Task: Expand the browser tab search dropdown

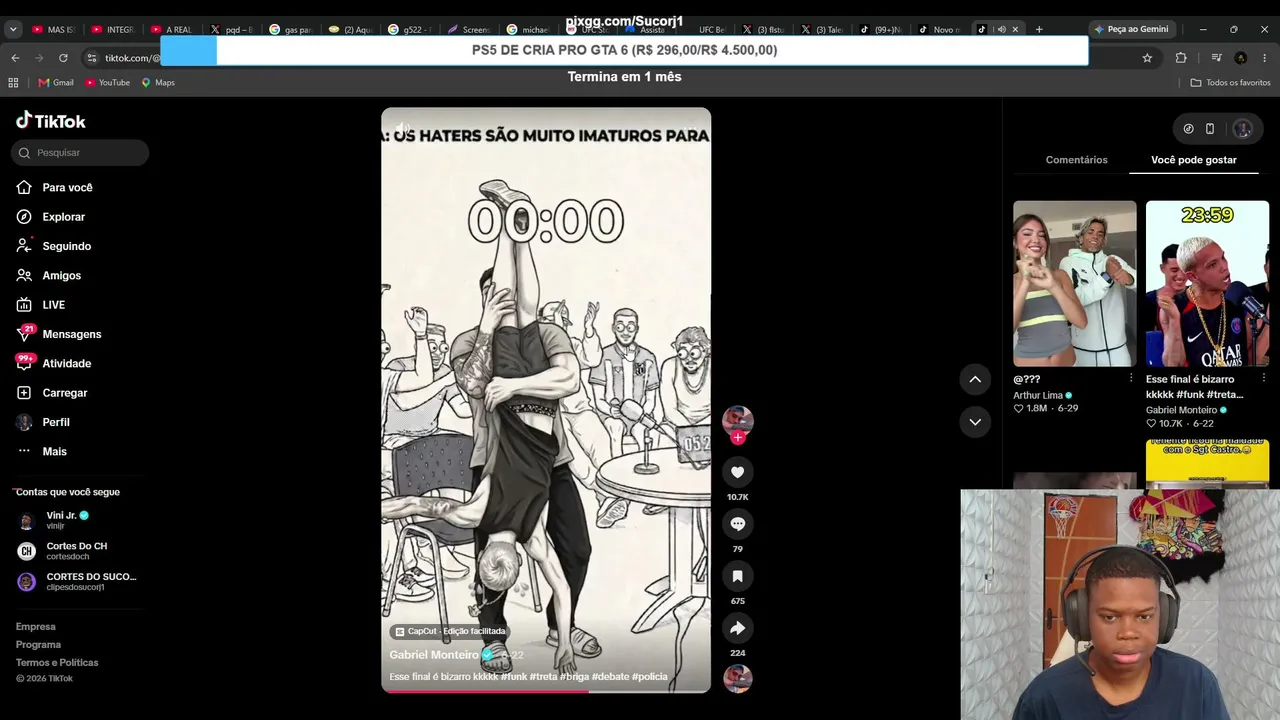Action: point(13,30)
